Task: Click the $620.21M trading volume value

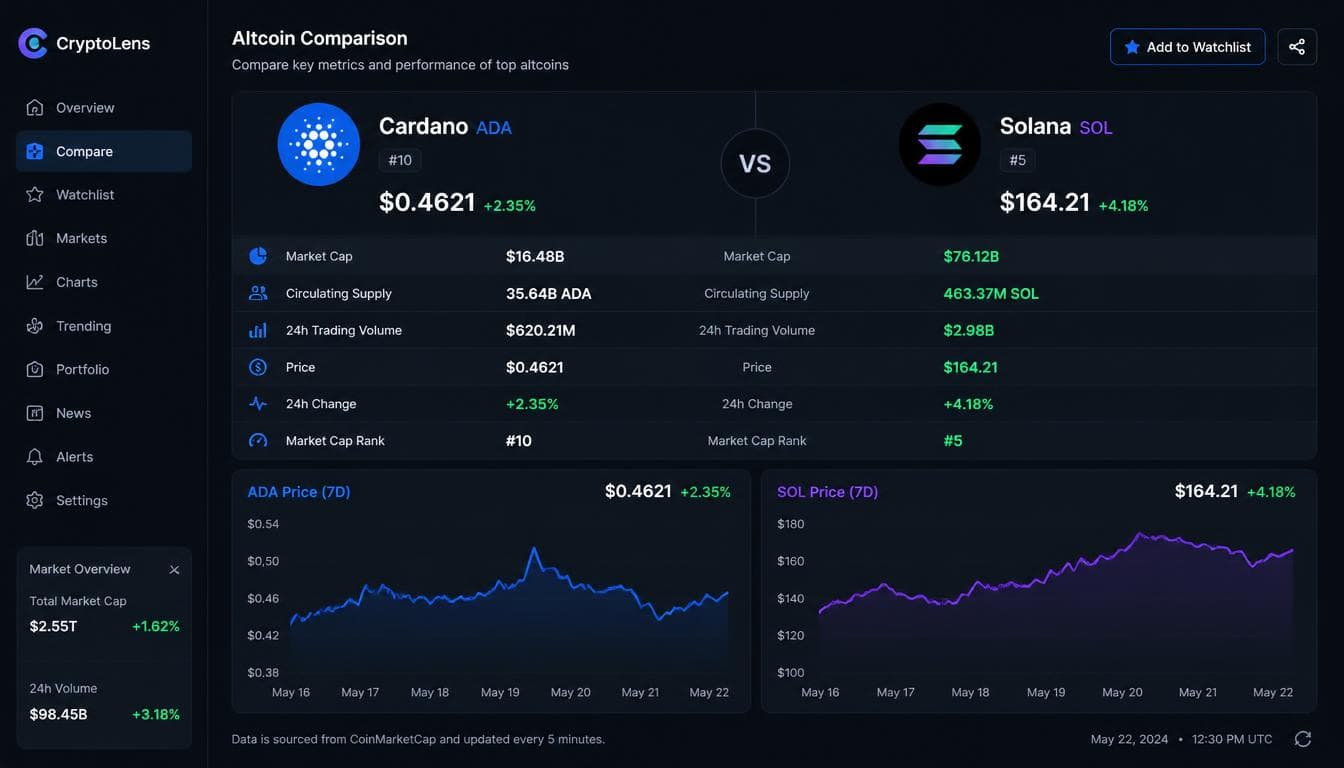Action: (541, 330)
